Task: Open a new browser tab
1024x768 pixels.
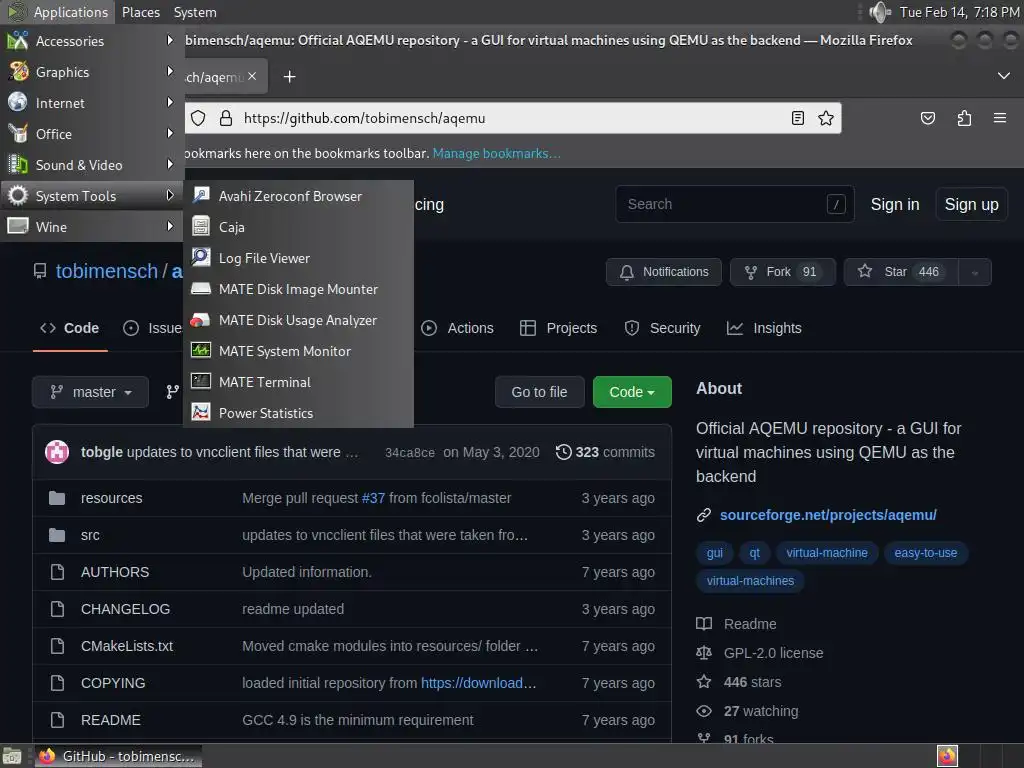Action: click(x=289, y=77)
